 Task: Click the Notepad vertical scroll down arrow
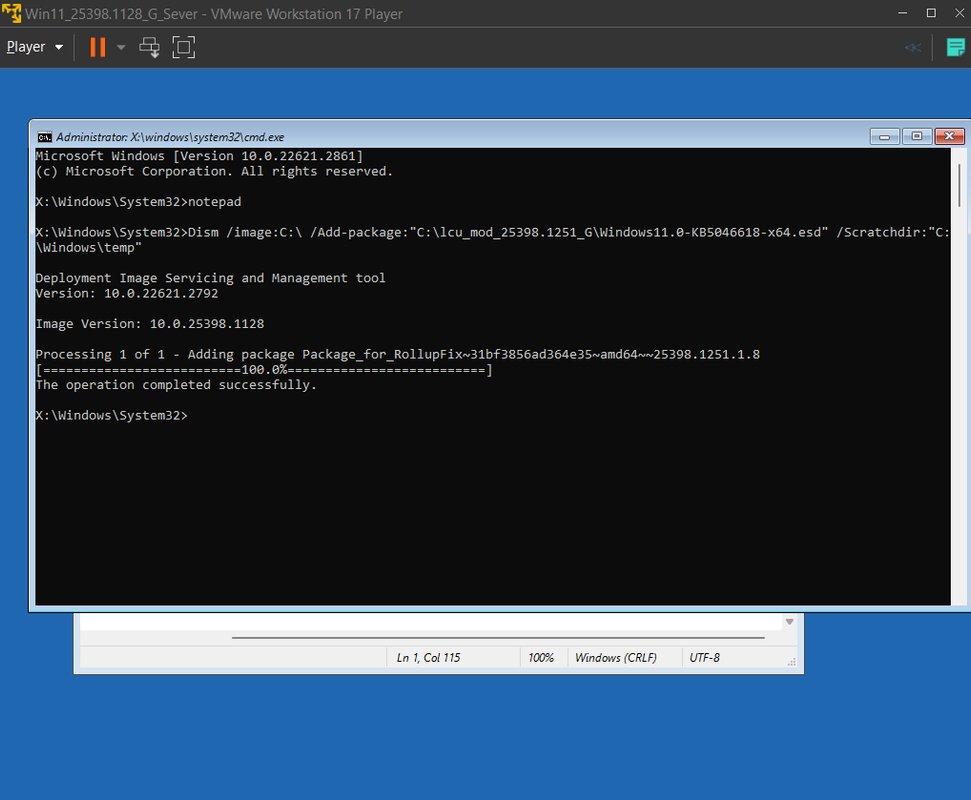click(790, 622)
